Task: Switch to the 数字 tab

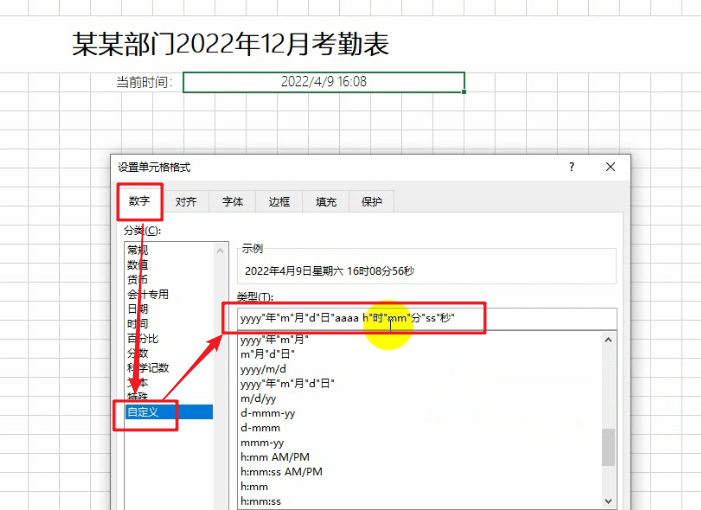Action: (139, 202)
